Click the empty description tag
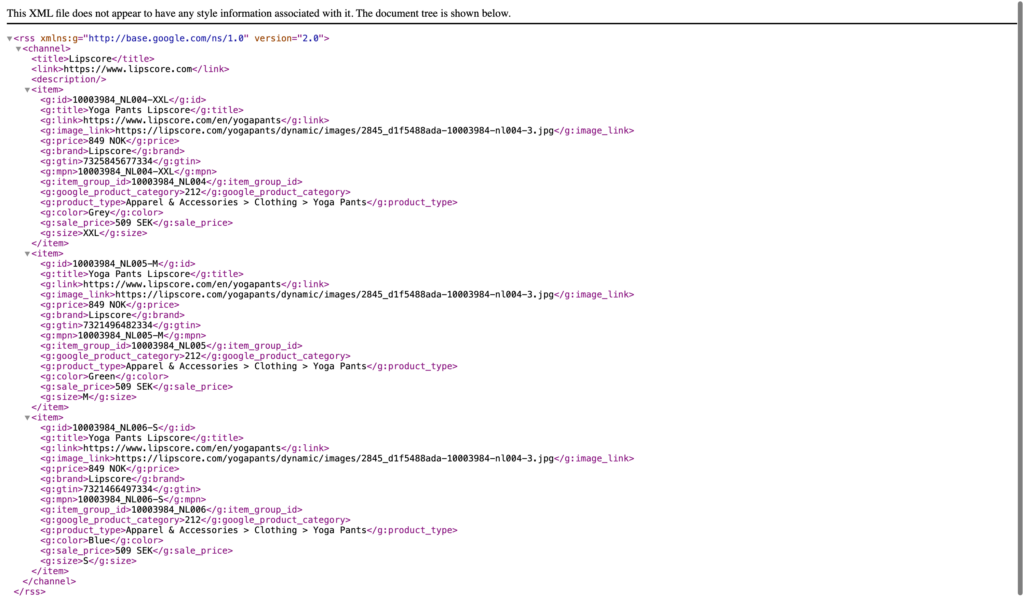 pyautogui.click(x=68, y=79)
